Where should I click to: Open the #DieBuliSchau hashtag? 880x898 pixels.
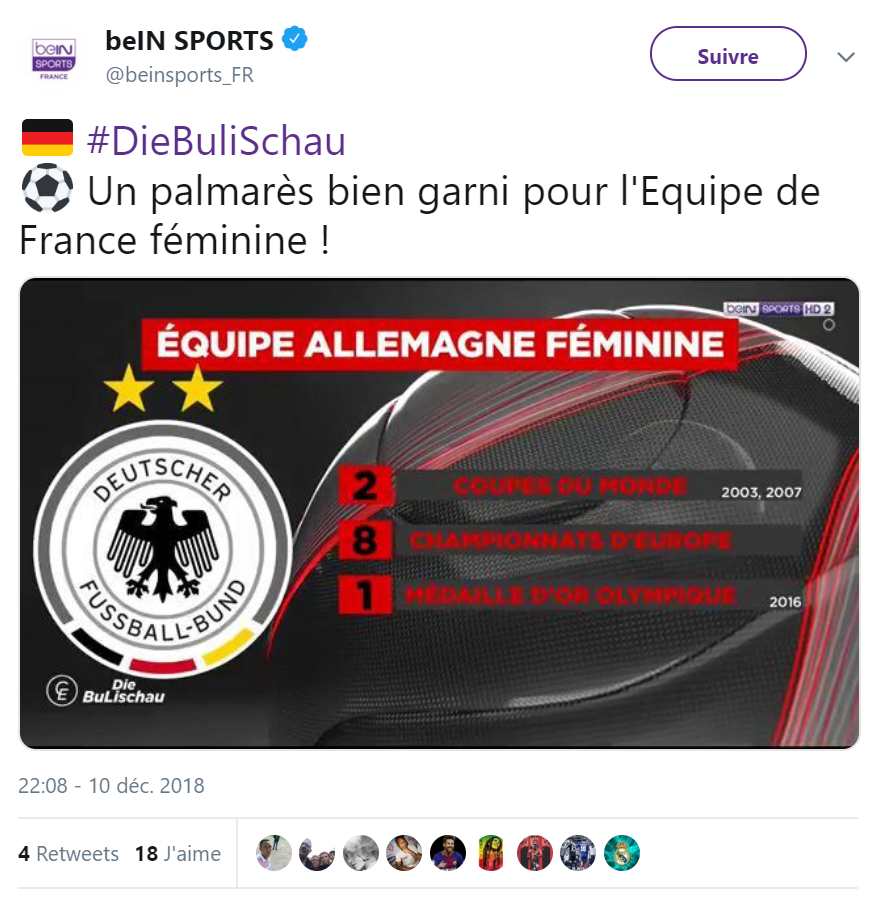point(216,141)
